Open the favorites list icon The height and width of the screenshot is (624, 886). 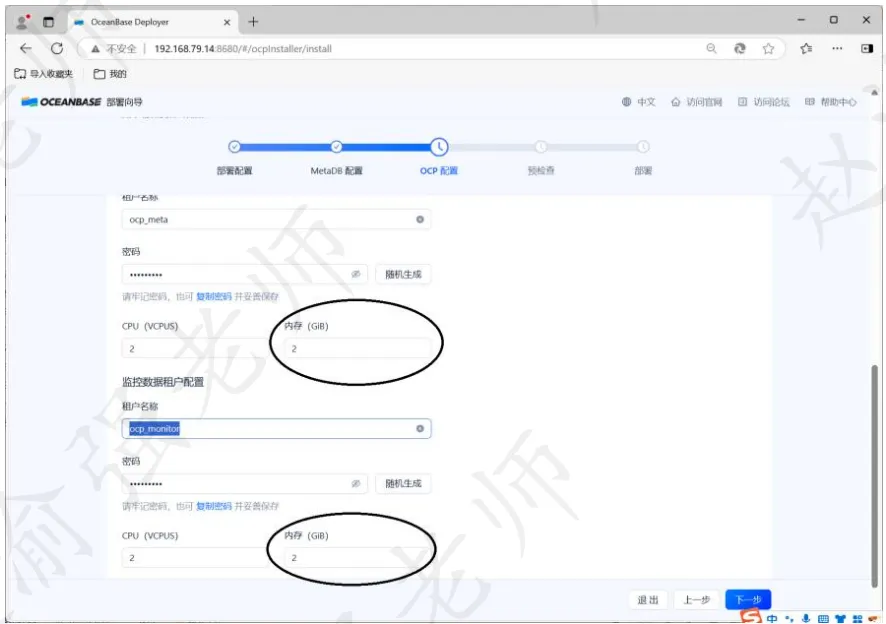click(806, 49)
